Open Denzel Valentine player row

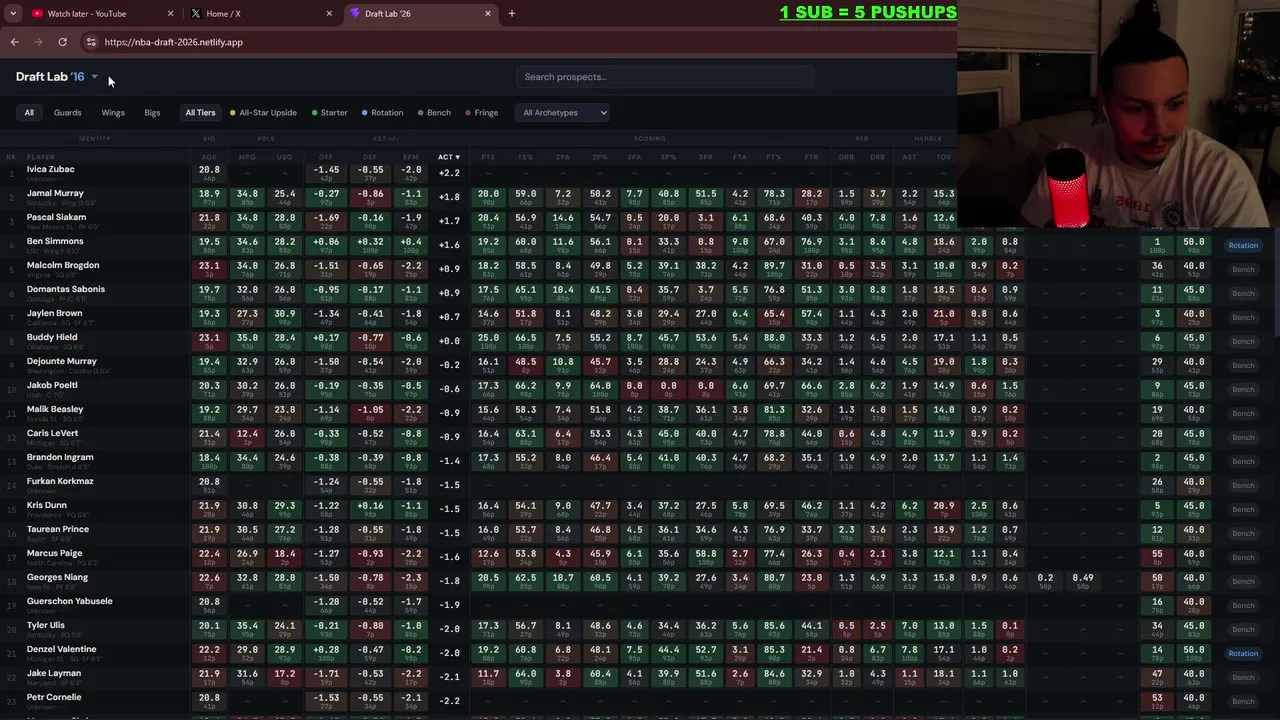pyautogui.click(x=640, y=653)
